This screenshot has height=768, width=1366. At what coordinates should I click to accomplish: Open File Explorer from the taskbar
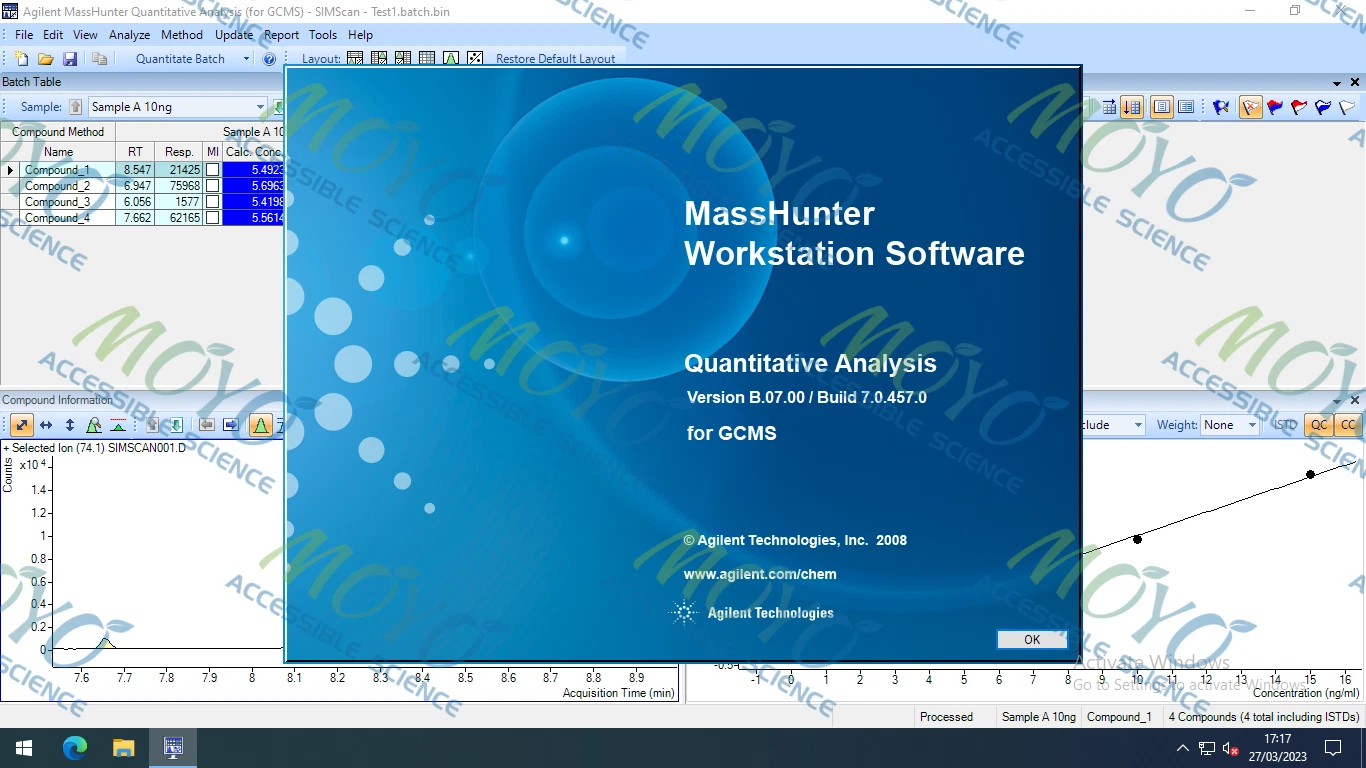(123, 747)
